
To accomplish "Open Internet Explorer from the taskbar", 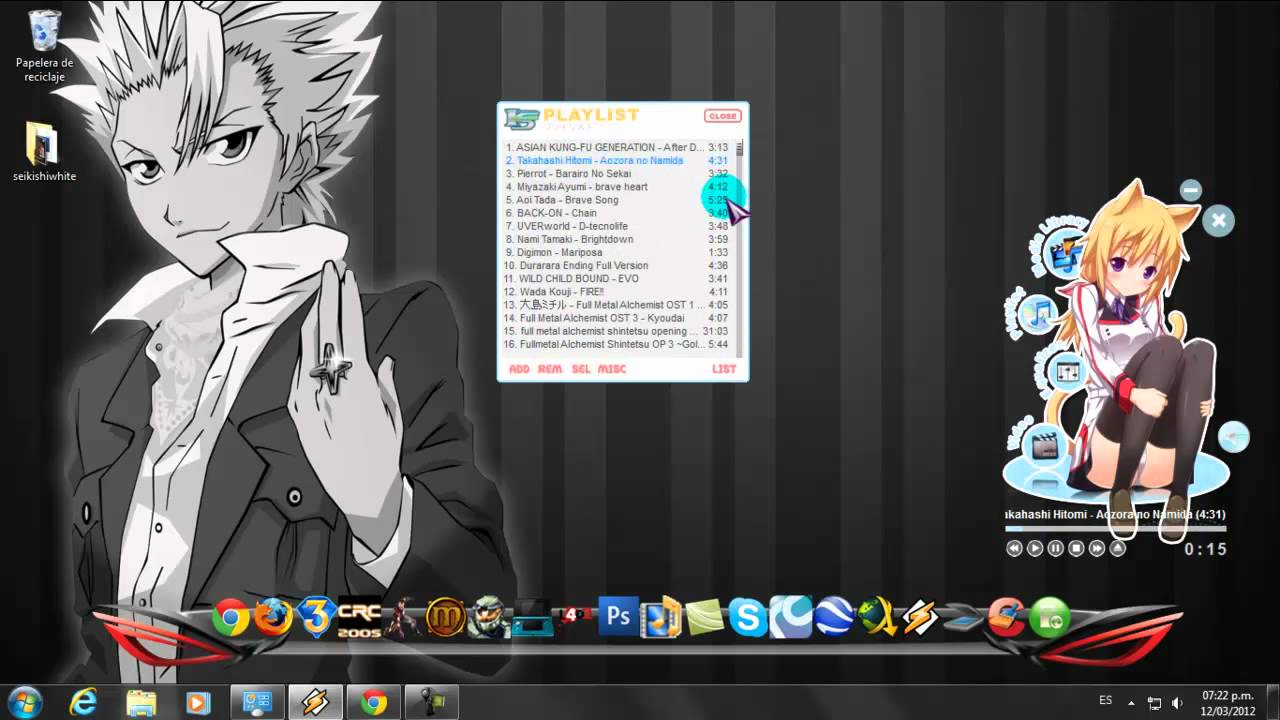I will (x=83, y=703).
